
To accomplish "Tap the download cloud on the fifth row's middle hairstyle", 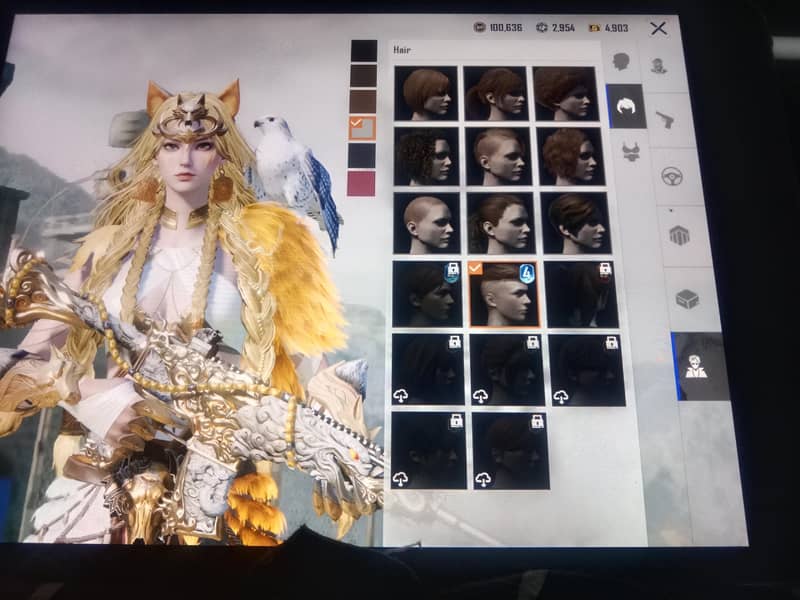I will pos(480,396).
